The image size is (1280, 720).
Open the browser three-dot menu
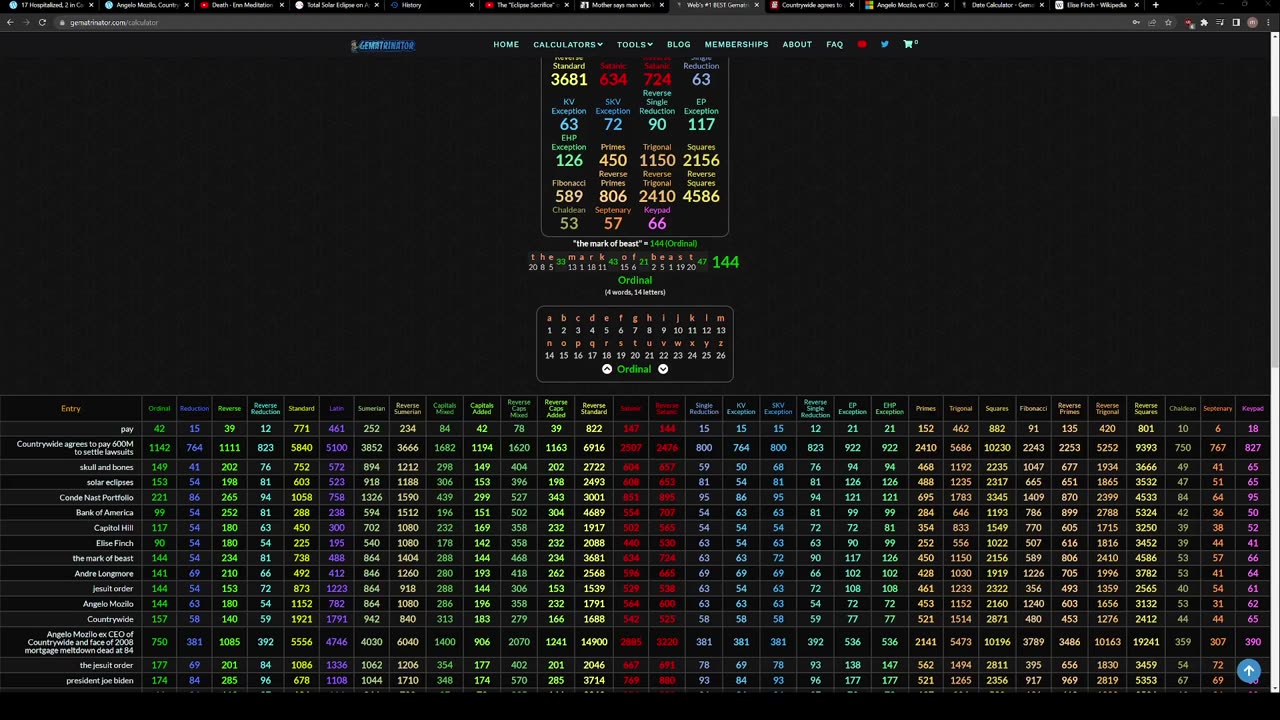click(1268, 22)
